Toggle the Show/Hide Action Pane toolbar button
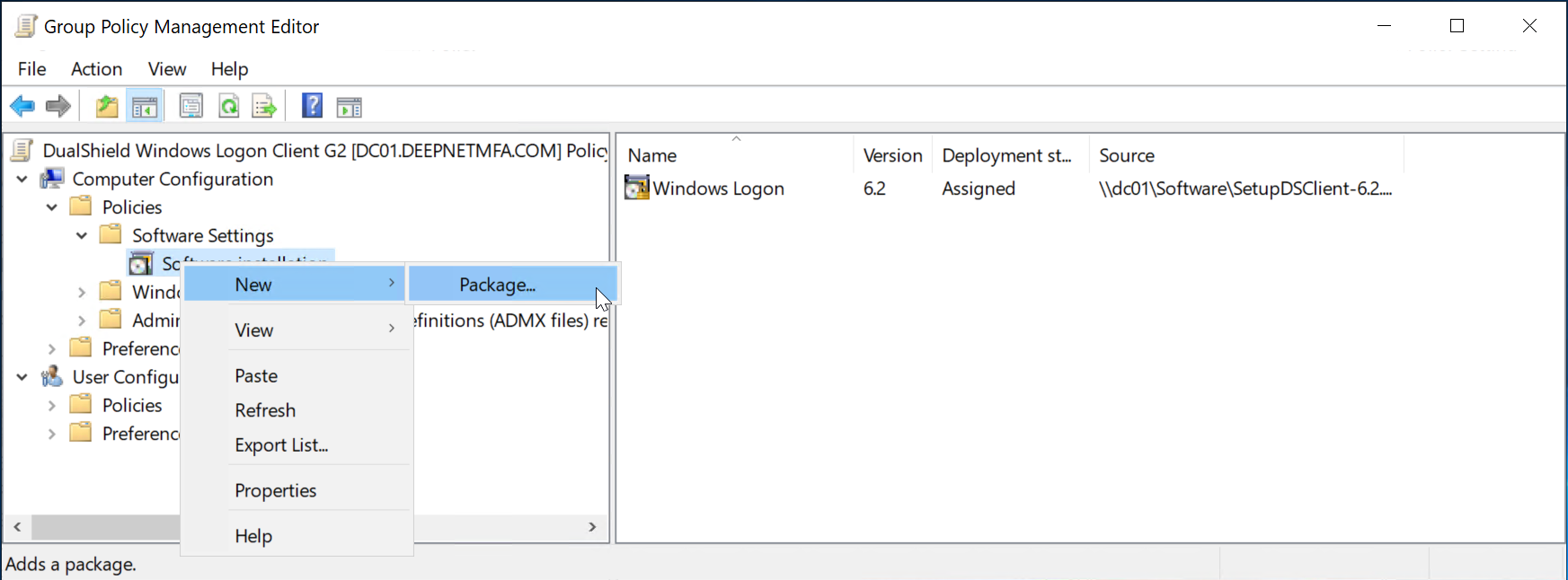 coord(349,107)
